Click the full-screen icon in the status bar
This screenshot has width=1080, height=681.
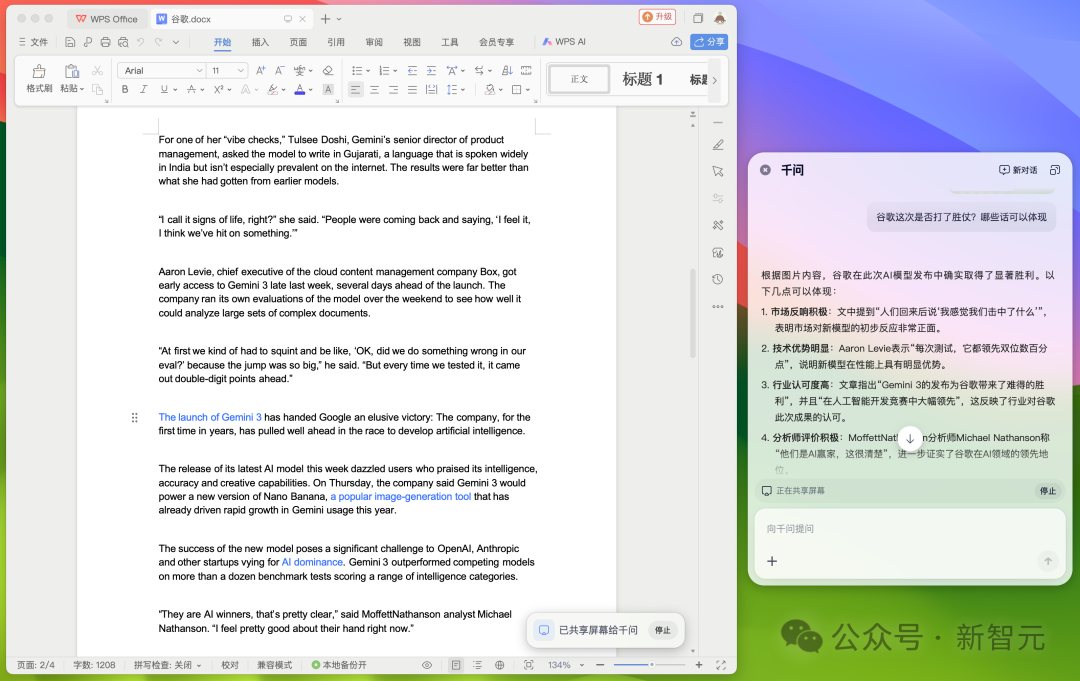pos(721,664)
